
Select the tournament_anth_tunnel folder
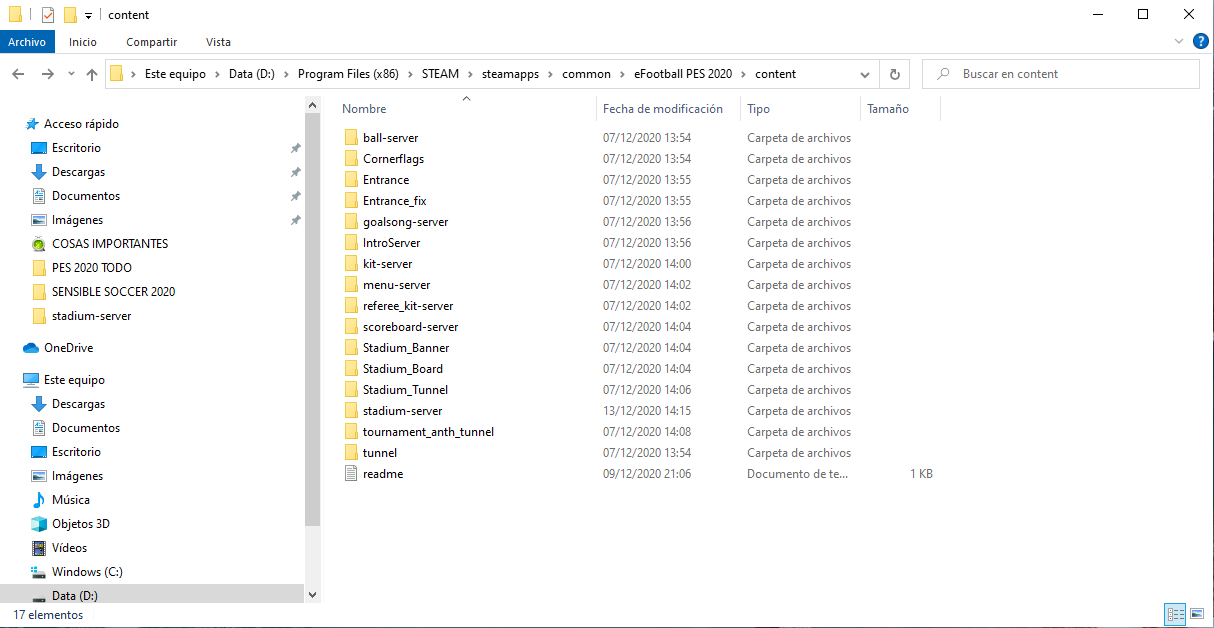click(x=428, y=432)
